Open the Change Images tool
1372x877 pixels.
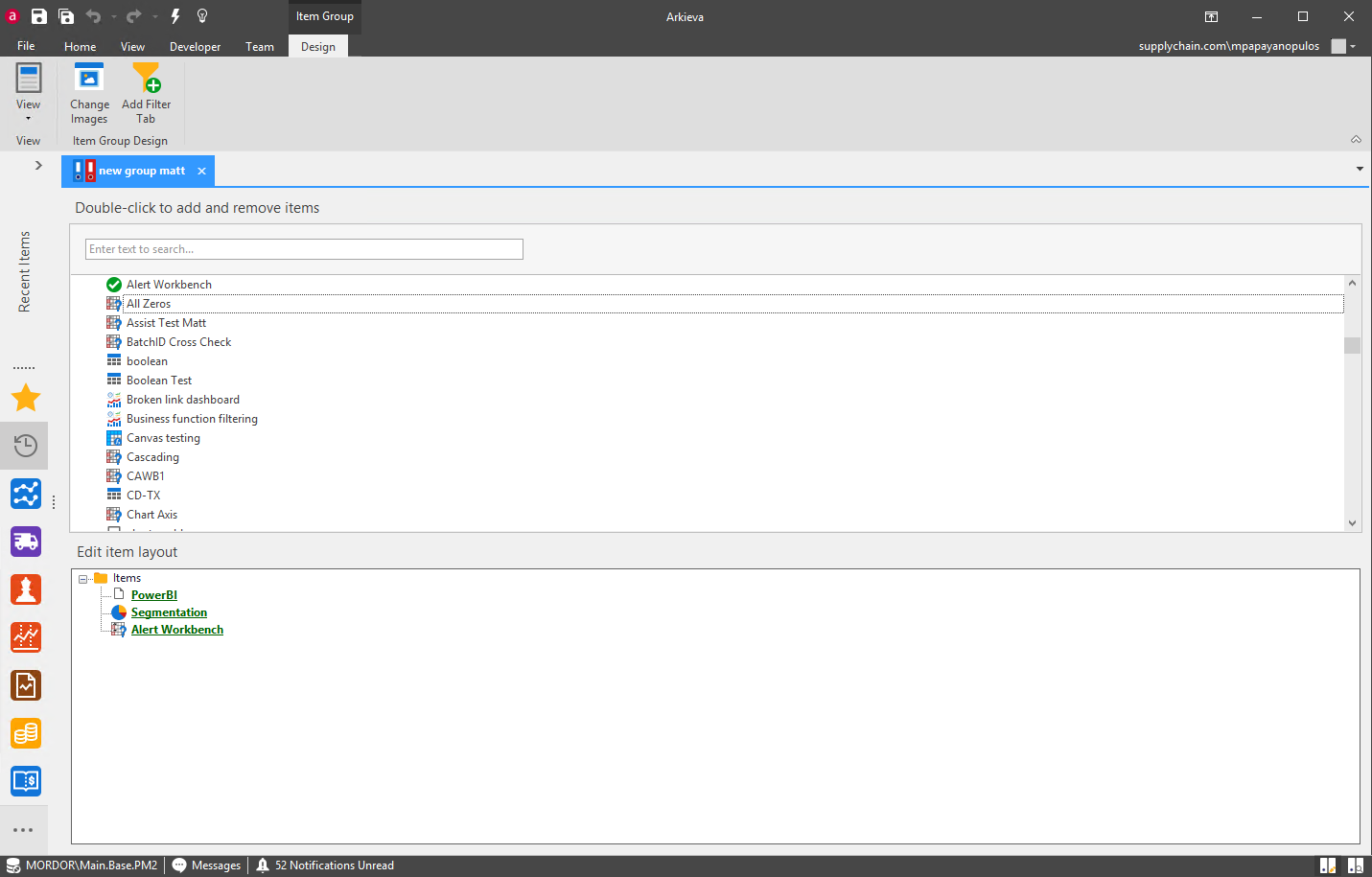tap(89, 94)
